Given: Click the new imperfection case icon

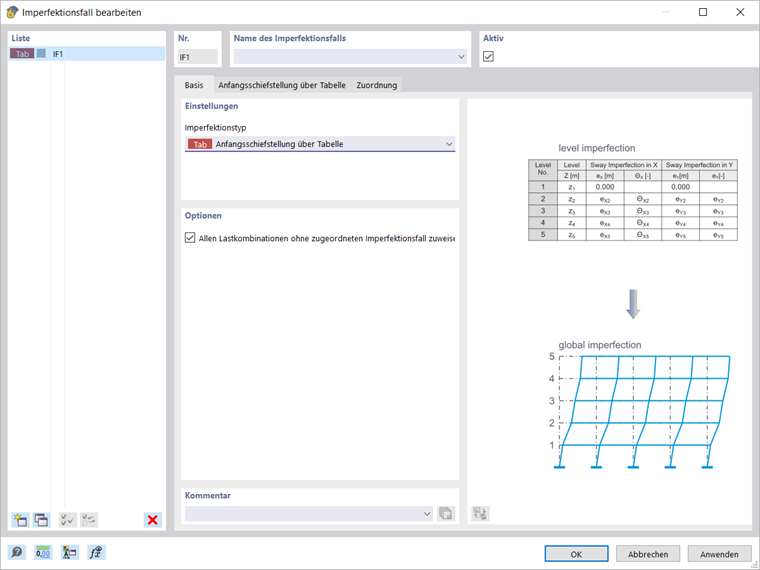Looking at the screenshot, I should tap(20, 520).
